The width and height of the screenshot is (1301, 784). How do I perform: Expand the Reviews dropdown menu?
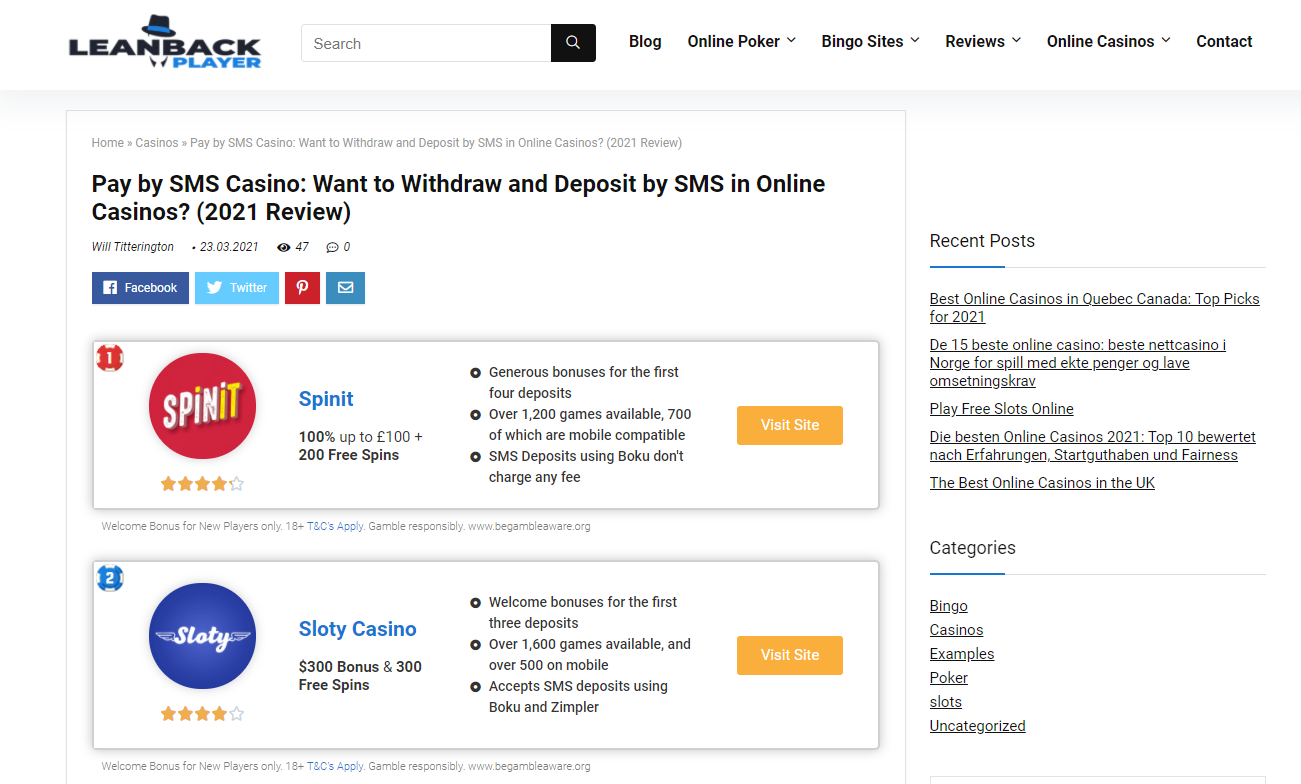[984, 42]
